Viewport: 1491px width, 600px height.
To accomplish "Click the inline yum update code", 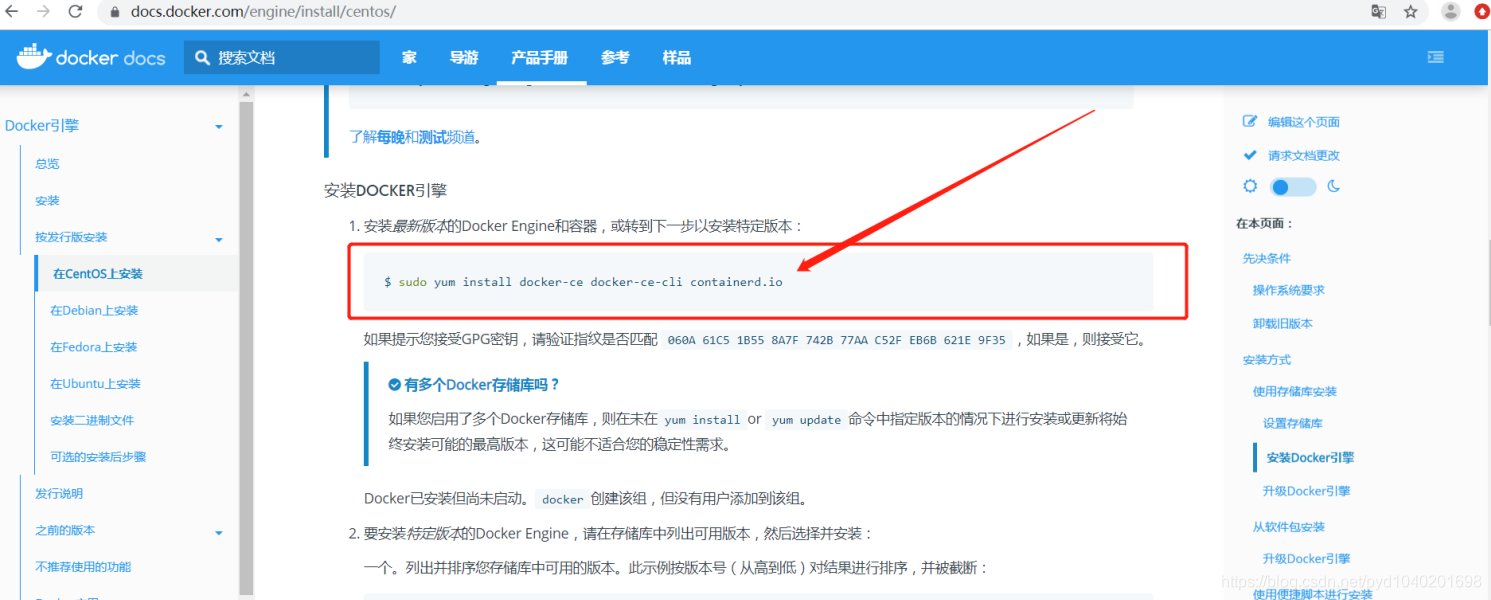I will click(x=806, y=420).
